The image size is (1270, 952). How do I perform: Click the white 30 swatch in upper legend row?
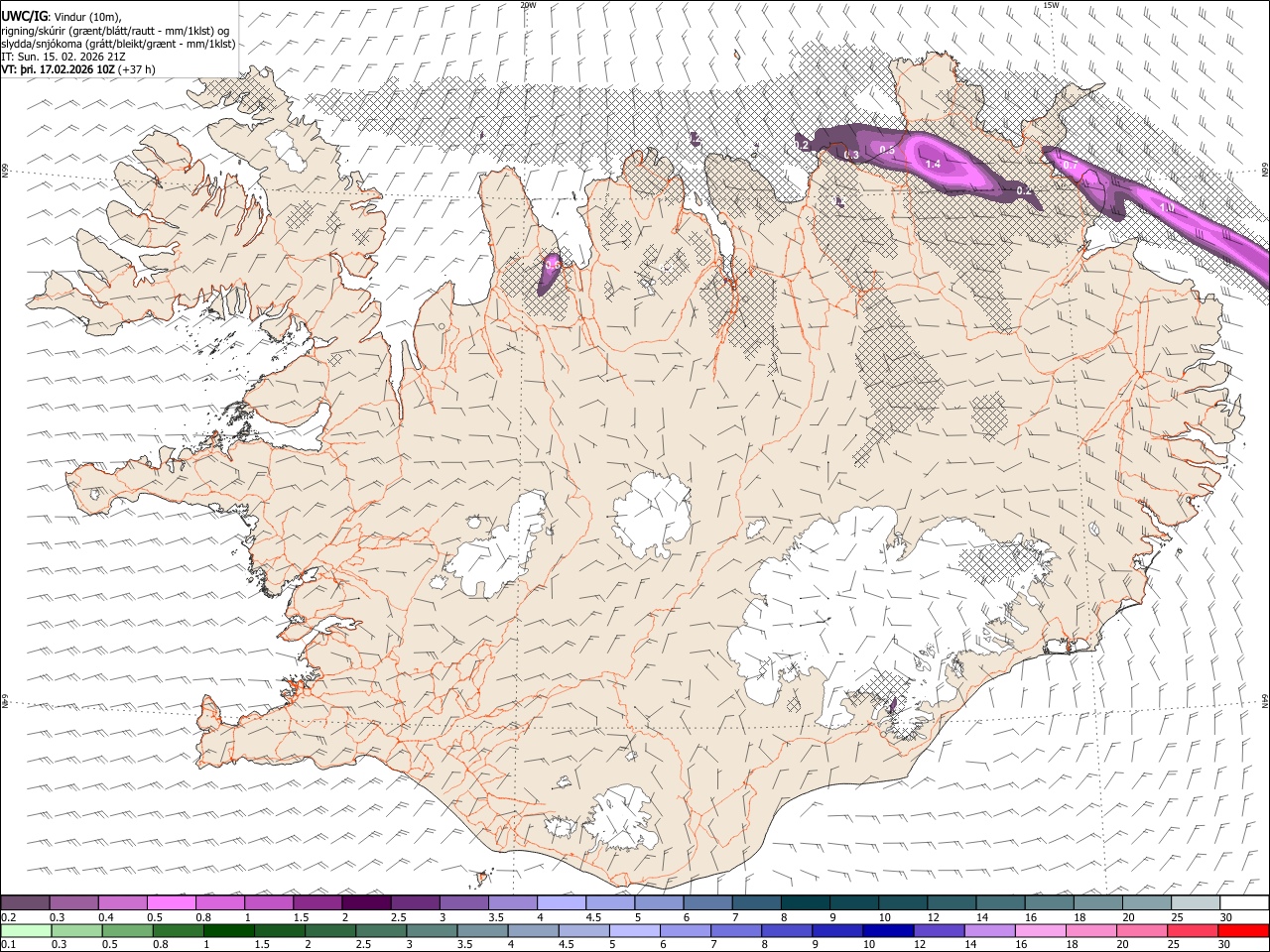1245,902
